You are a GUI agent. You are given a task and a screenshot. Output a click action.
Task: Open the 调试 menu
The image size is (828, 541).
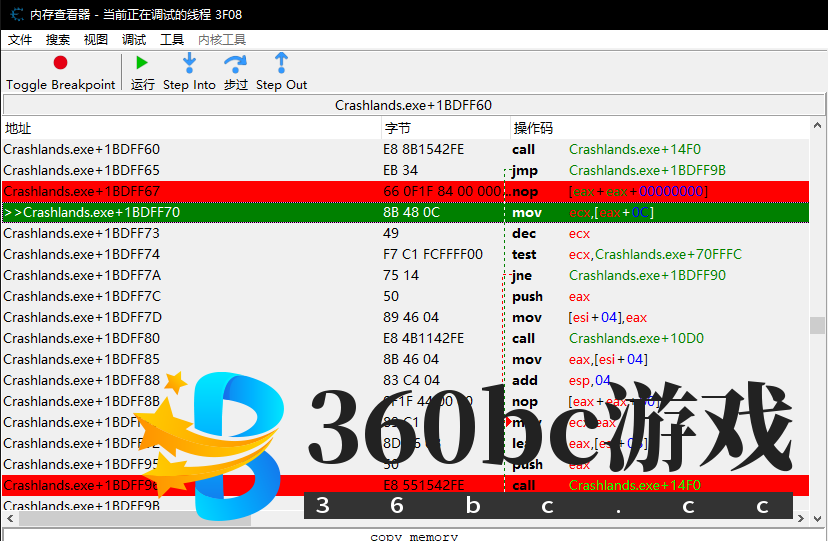point(134,40)
